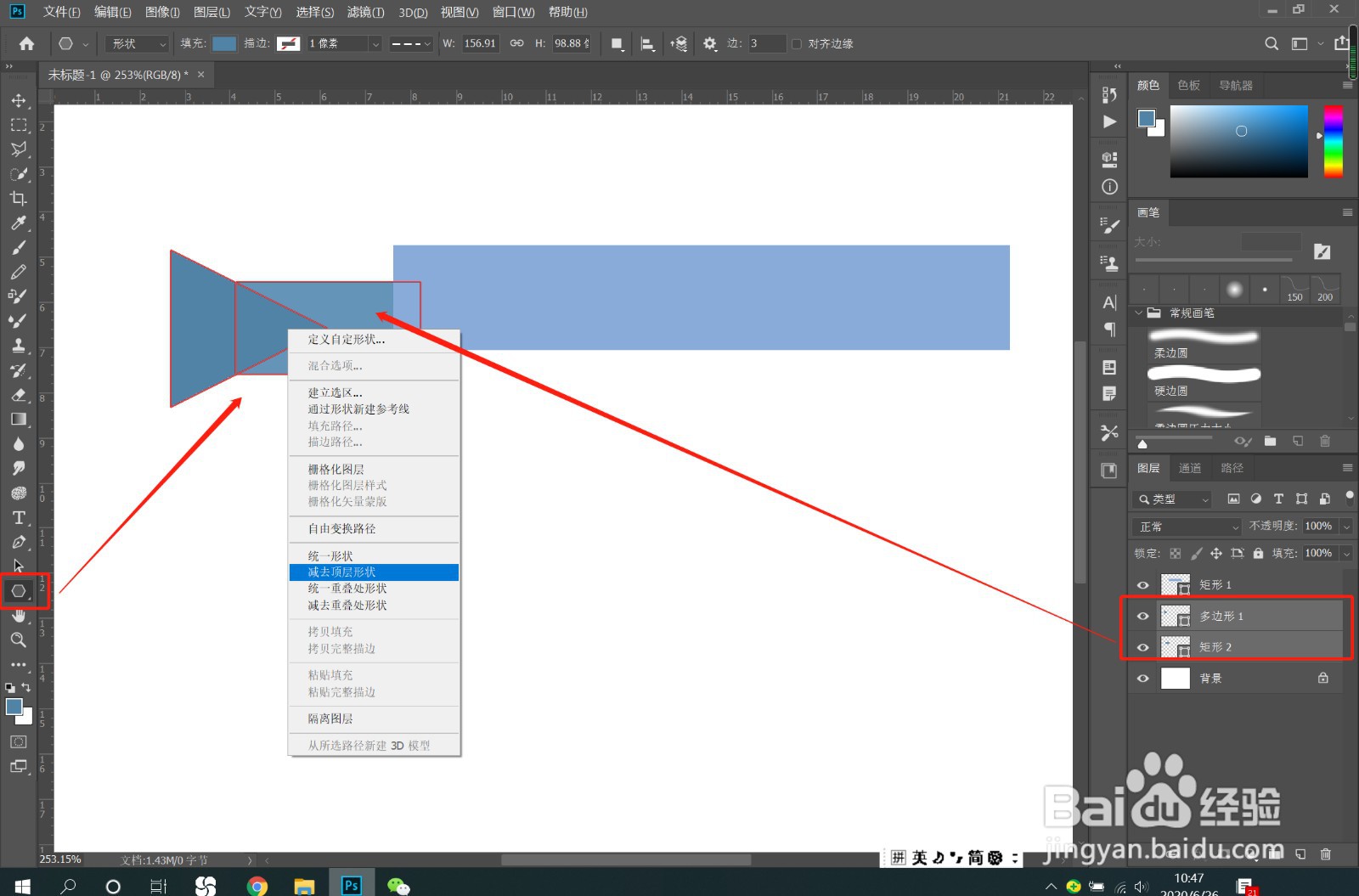Open the tool preset picker arrow
The image size is (1359, 896).
tap(86, 44)
